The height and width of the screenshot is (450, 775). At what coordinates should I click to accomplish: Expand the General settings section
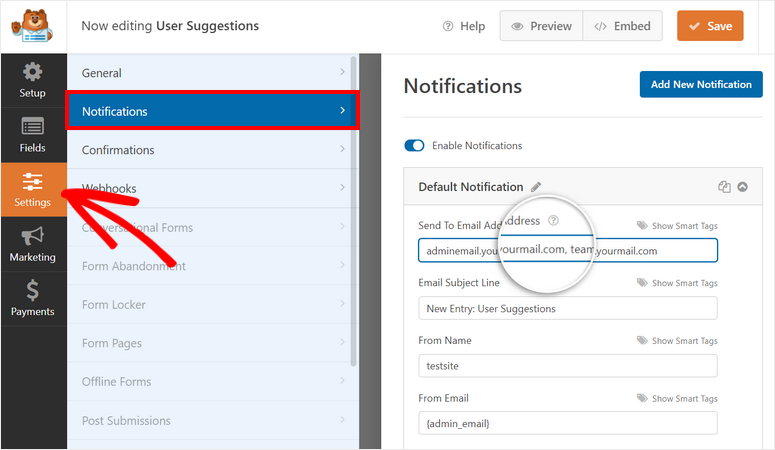pyautogui.click(x=211, y=73)
